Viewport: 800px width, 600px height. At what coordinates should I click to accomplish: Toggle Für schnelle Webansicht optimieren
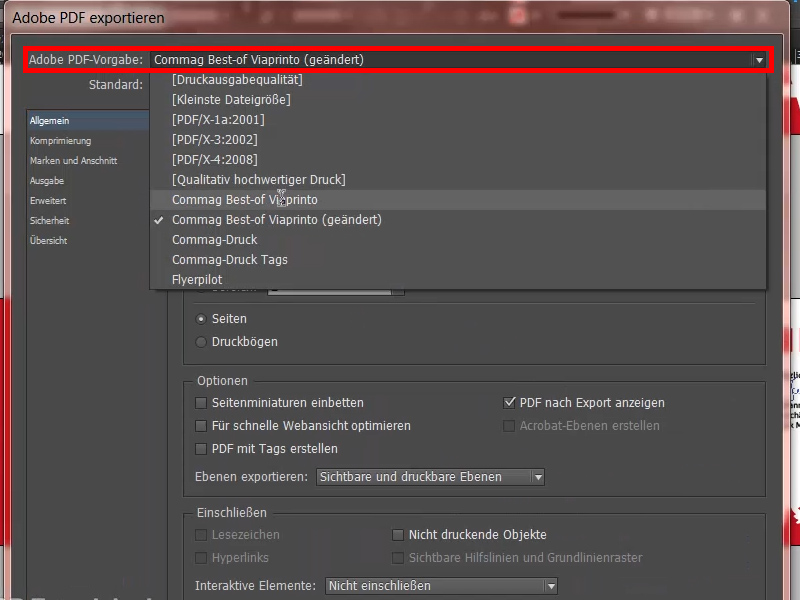click(x=201, y=426)
